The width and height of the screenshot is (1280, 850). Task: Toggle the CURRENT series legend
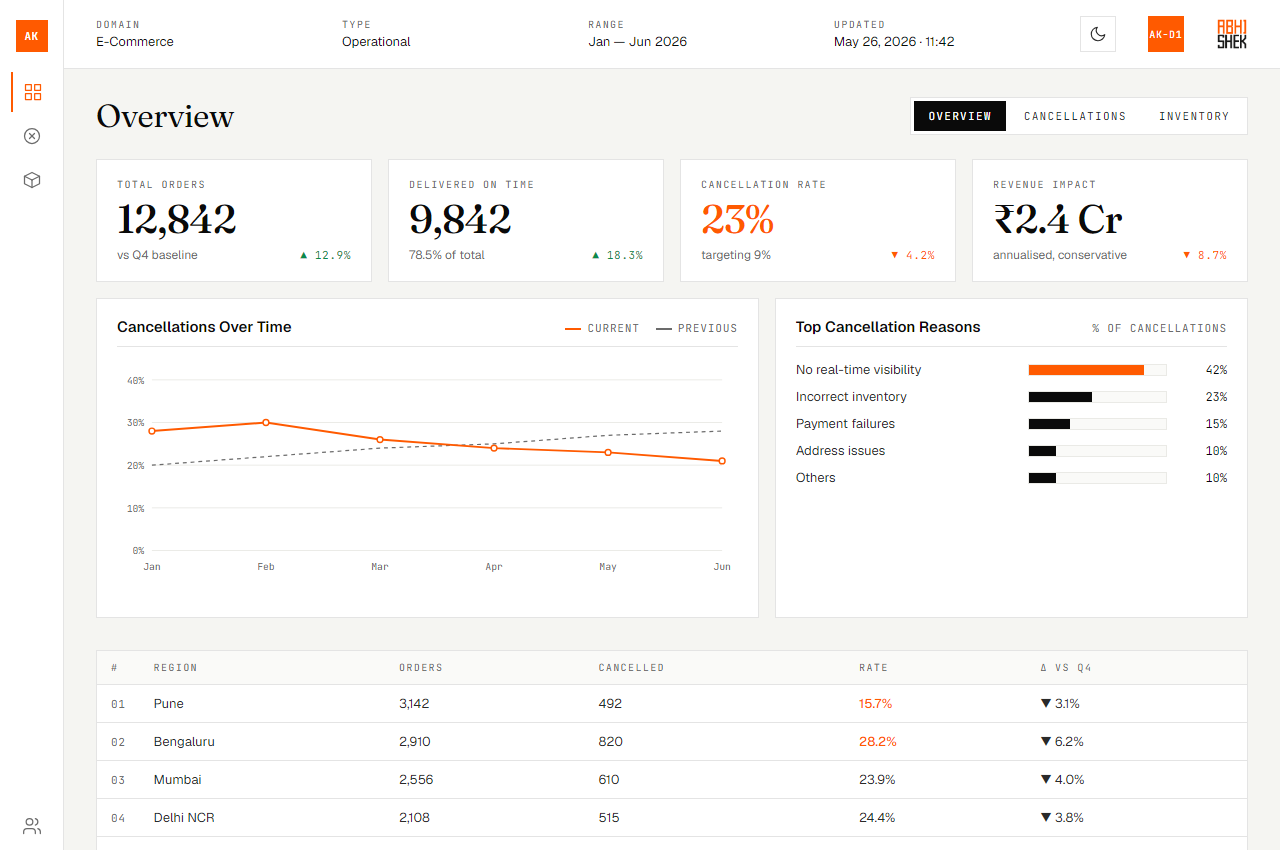pos(602,328)
